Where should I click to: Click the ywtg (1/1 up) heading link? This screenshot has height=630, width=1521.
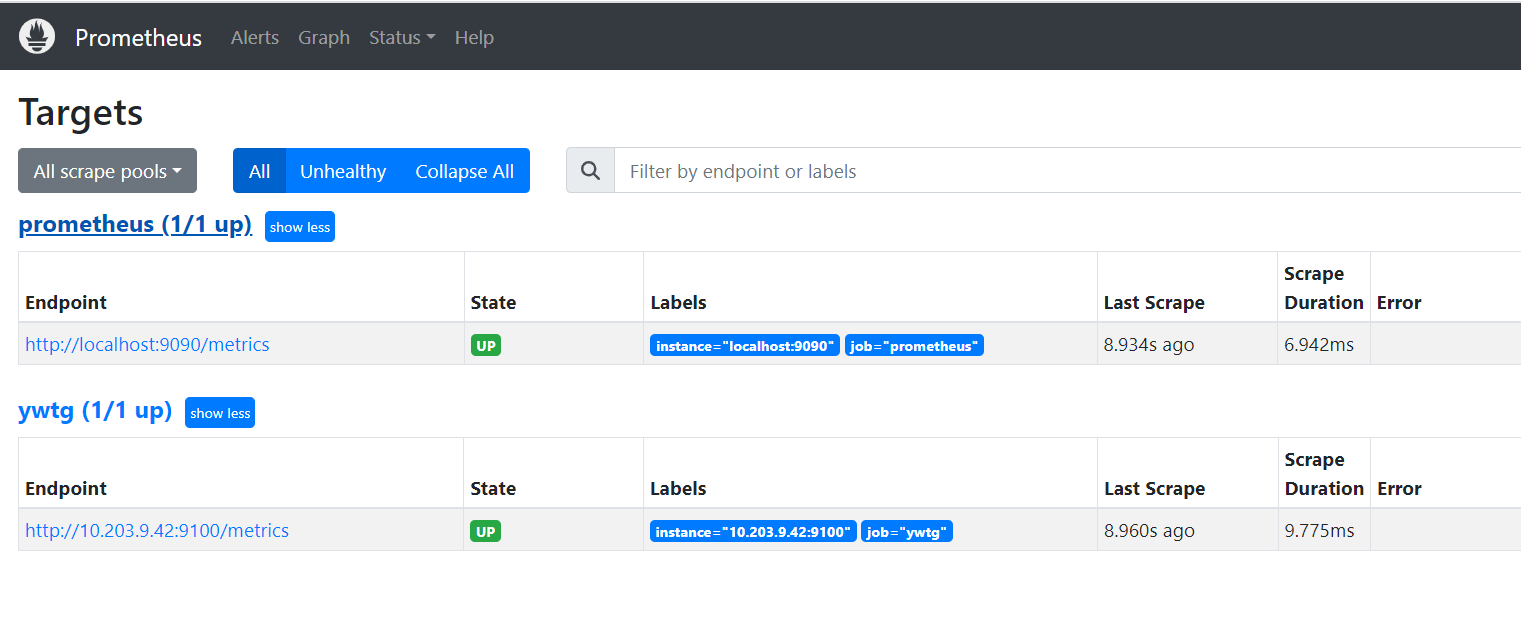pyautogui.click(x=95, y=410)
